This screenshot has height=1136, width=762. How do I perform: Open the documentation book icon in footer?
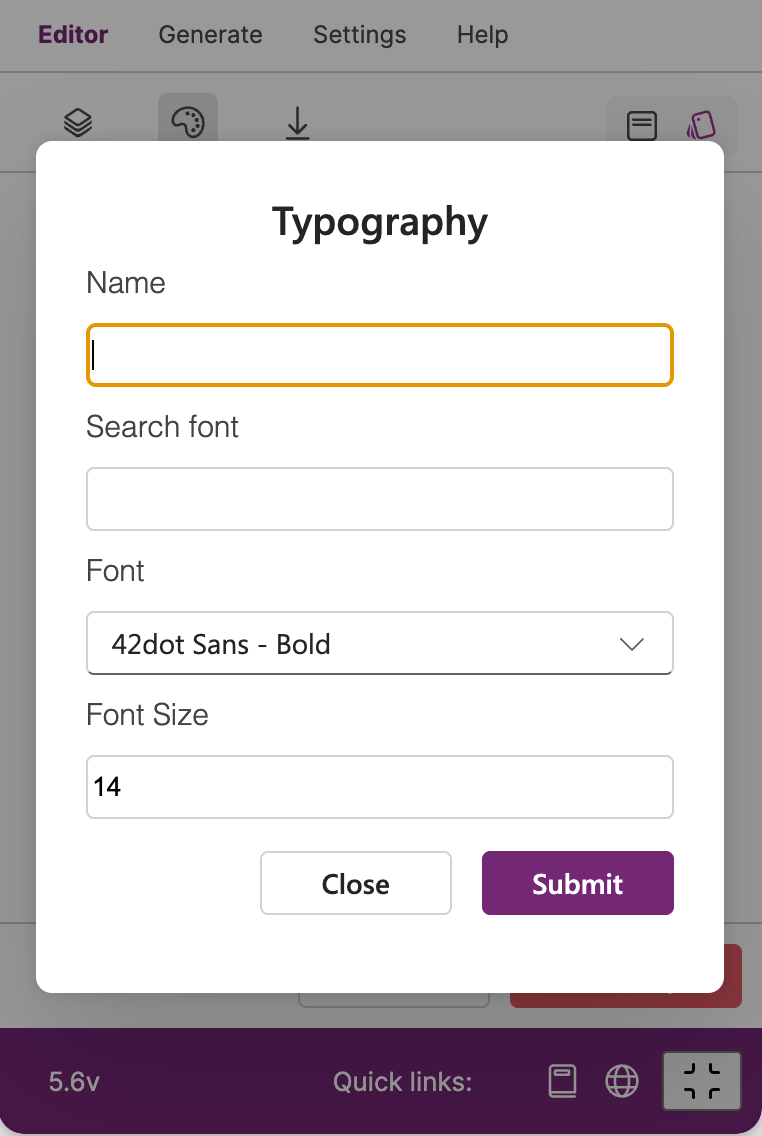coord(563,1082)
